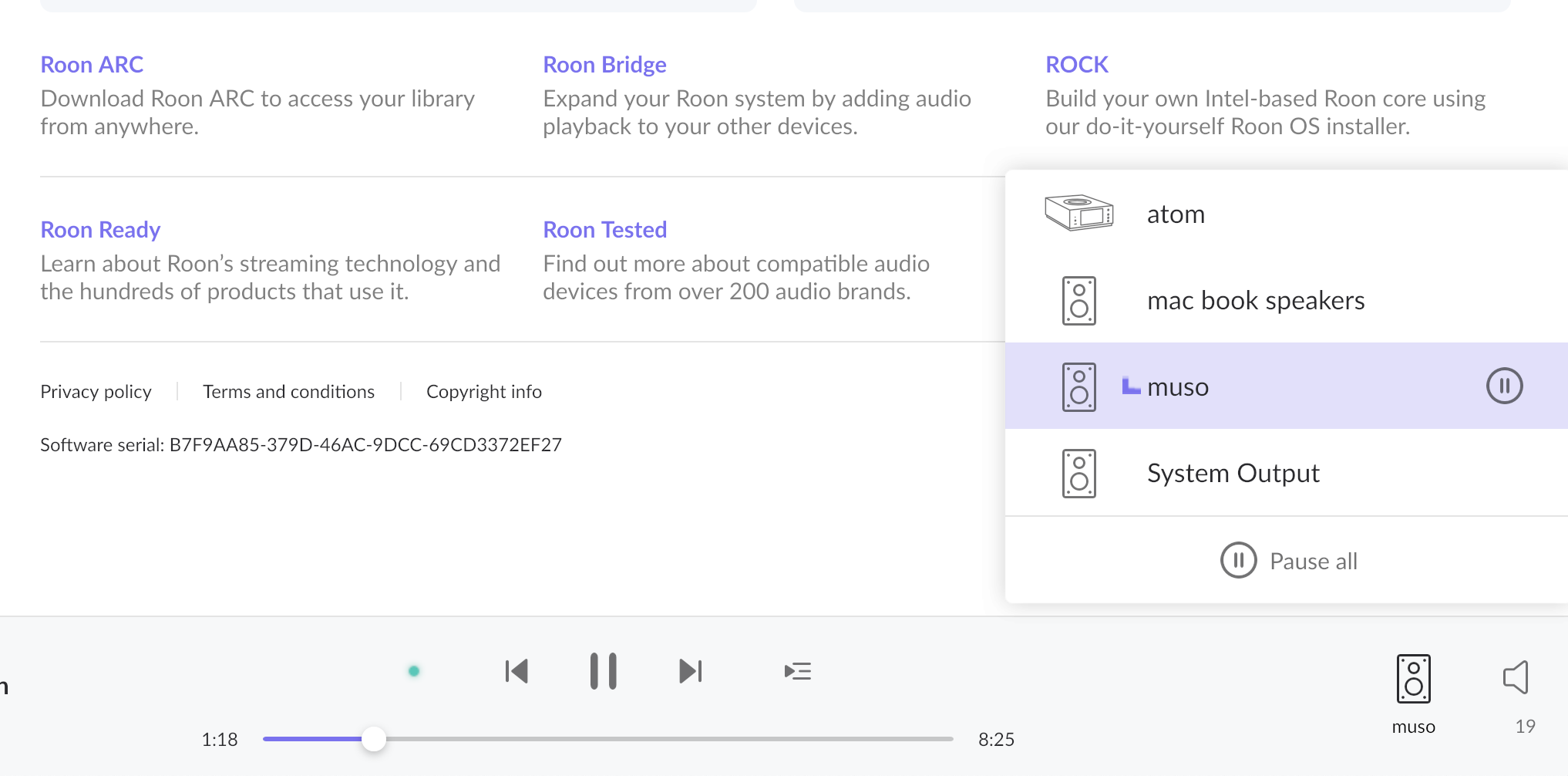This screenshot has width=1568, height=776.
Task: Click the Pause all circle icon
Action: (1238, 561)
